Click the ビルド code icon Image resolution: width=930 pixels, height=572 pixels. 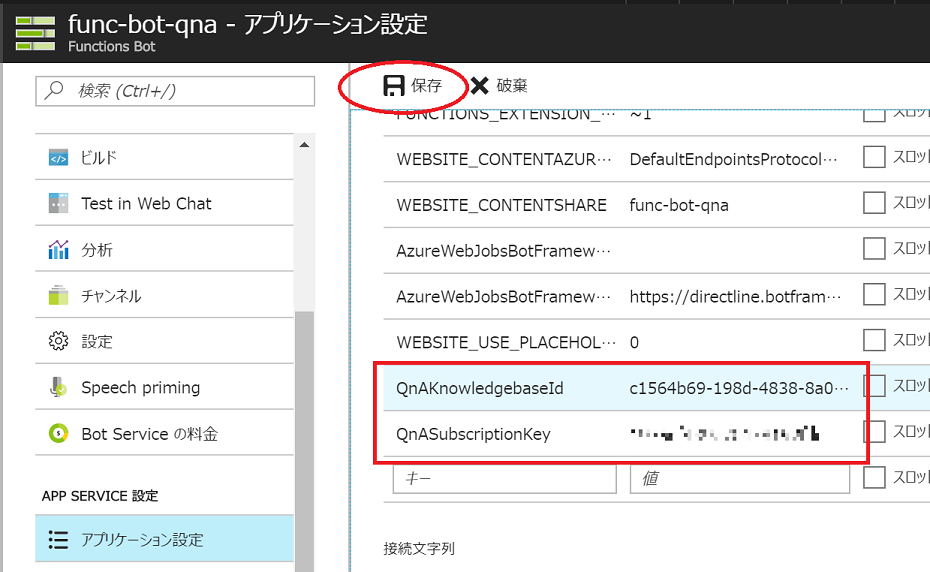pos(58,158)
